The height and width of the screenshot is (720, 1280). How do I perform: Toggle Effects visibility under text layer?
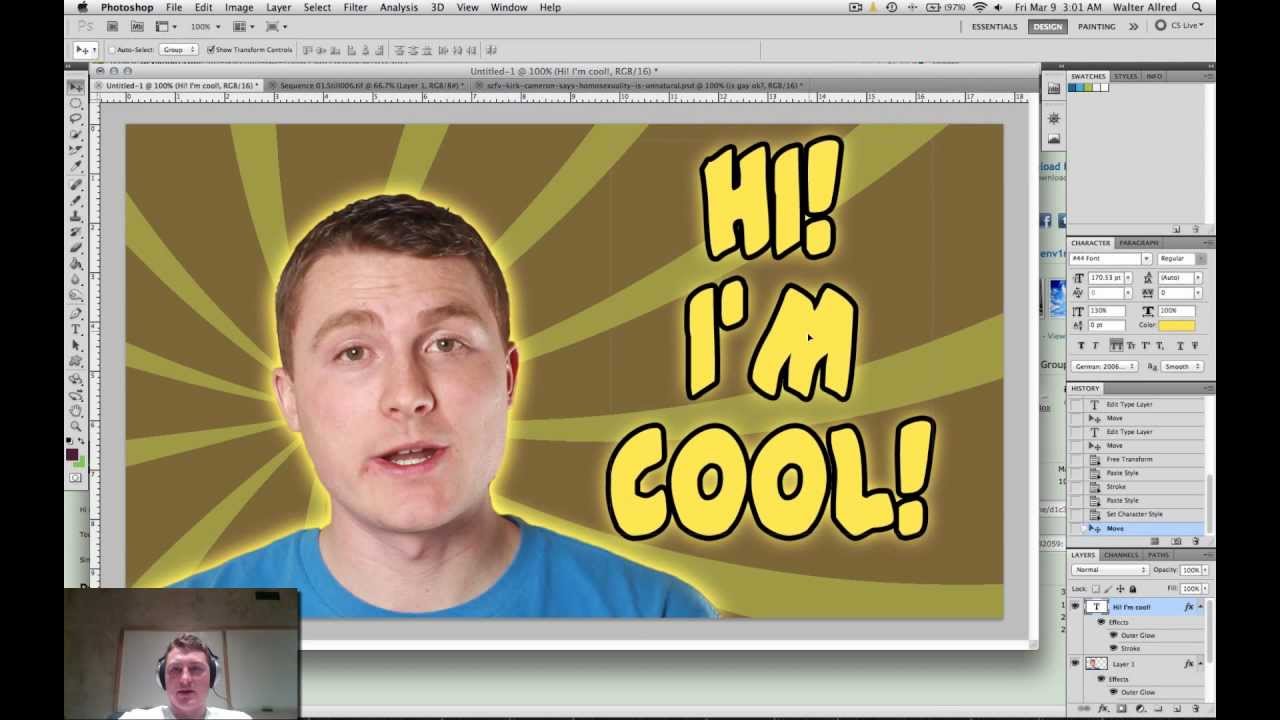click(1102, 622)
